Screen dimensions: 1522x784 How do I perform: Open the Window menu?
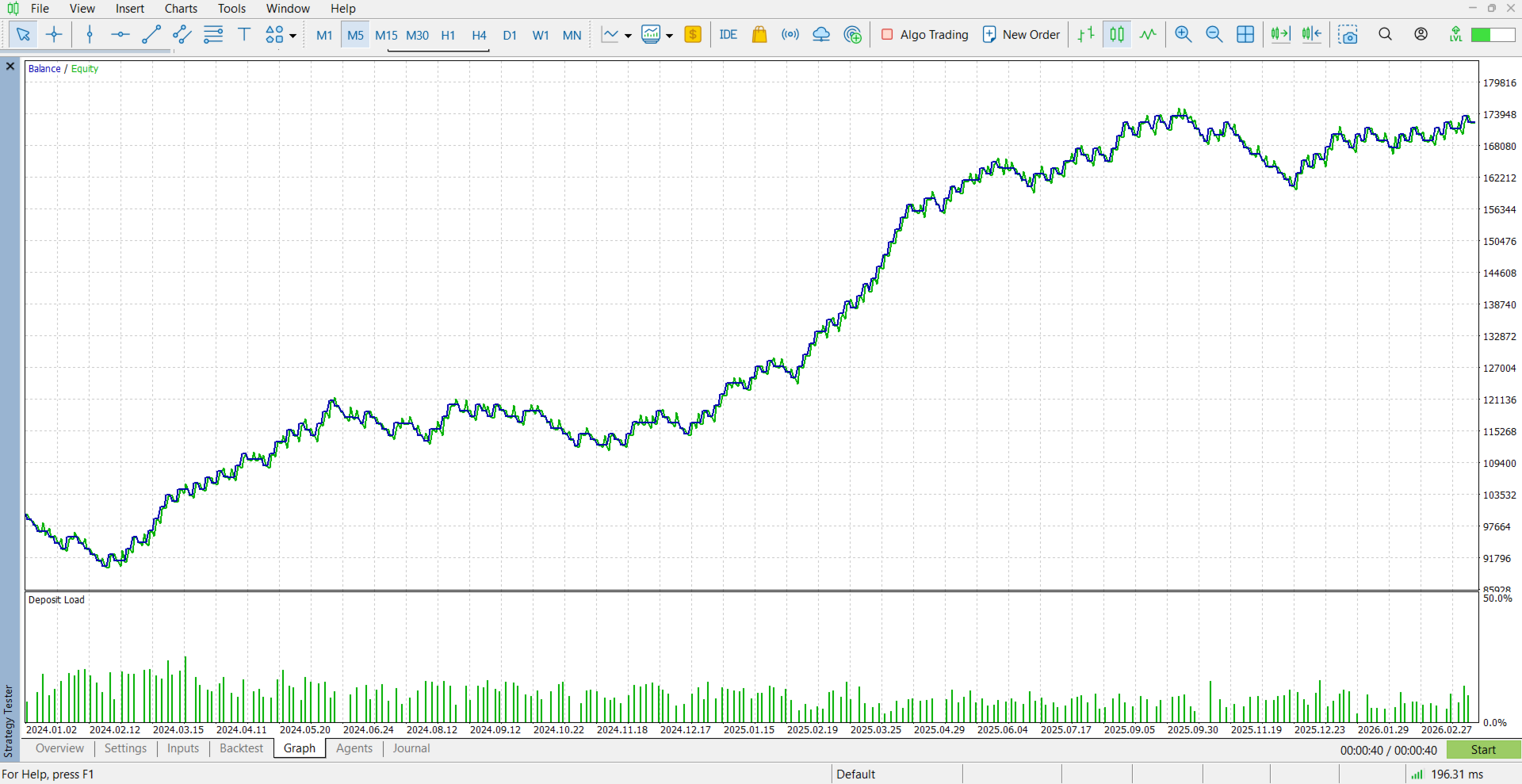tap(288, 9)
